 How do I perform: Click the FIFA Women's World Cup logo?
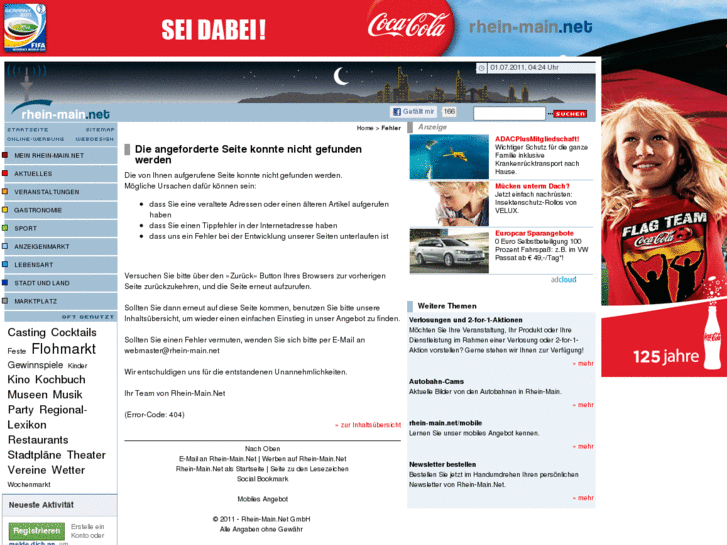(25, 27)
